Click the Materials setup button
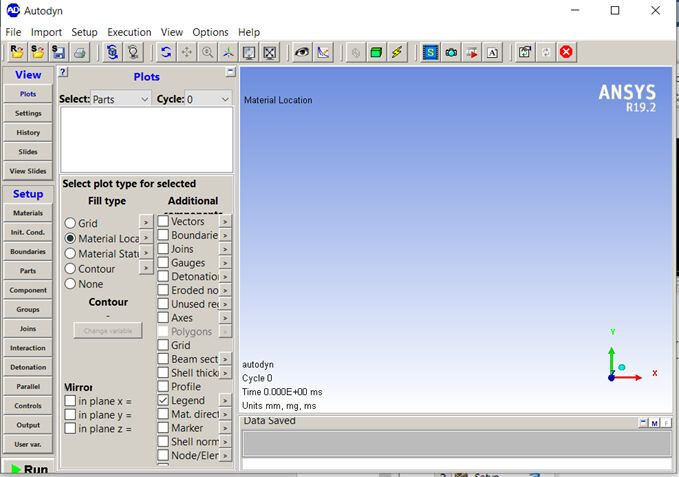 (28, 213)
